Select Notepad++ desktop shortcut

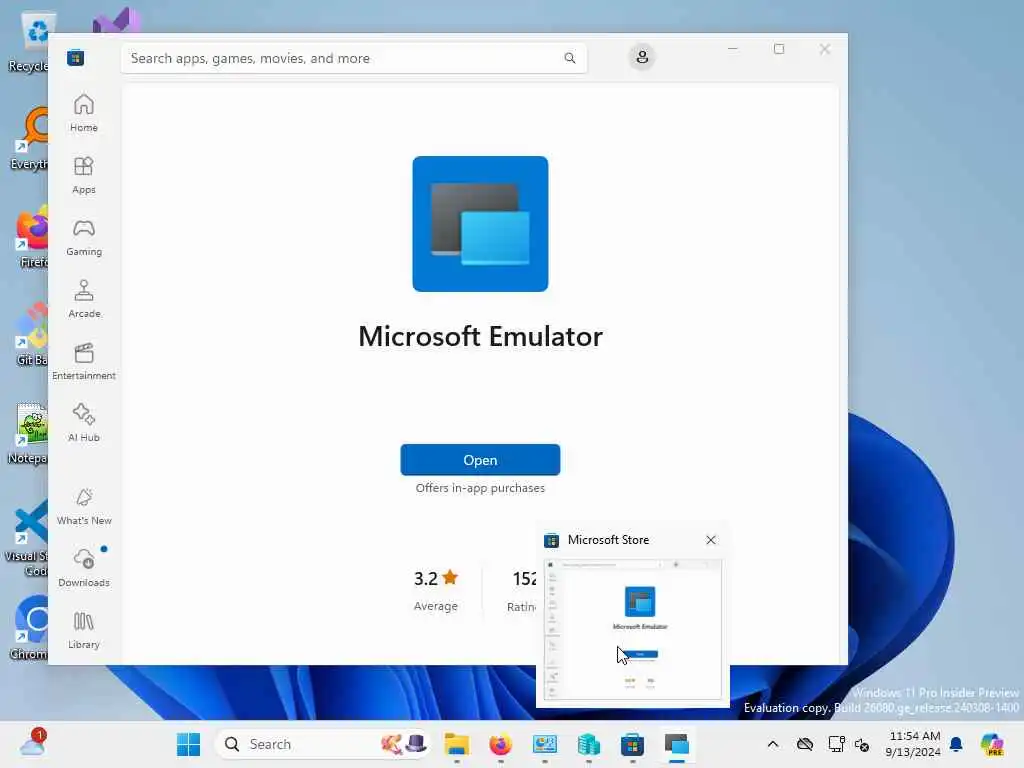[29, 433]
